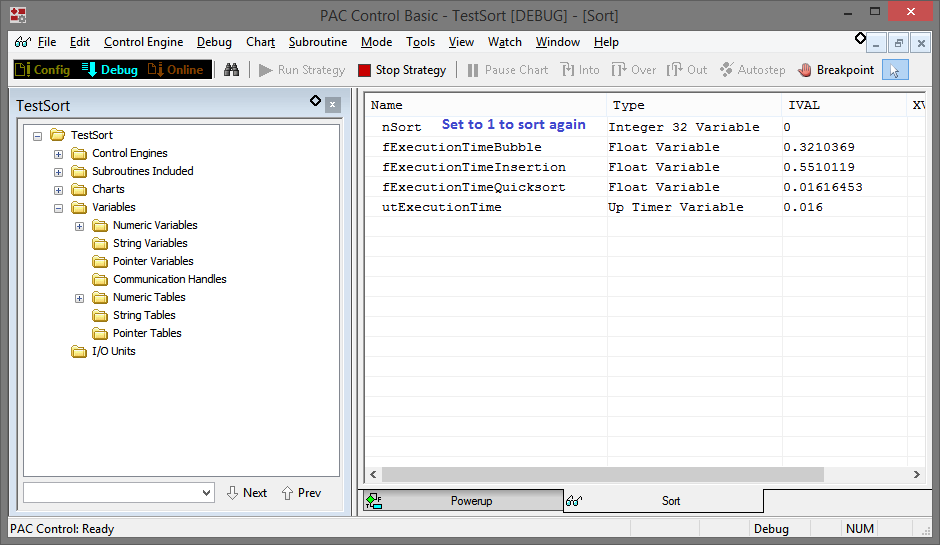
Task: Open the Help menu
Action: tap(606, 42)
